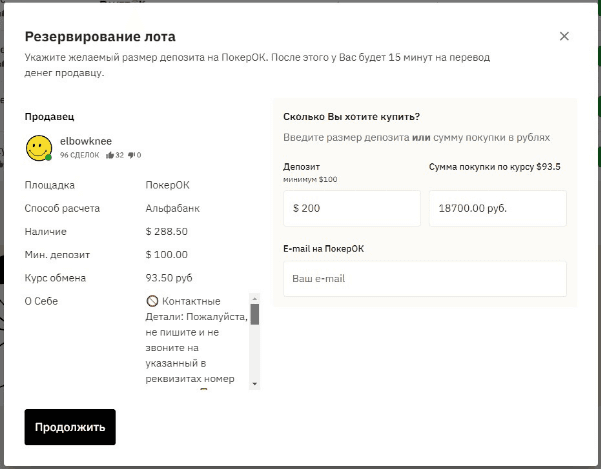Viewport: 602px width, 470px height.
Task: Click the 'Сумма покупки по курсу $93.5' label
Action: 494,167
